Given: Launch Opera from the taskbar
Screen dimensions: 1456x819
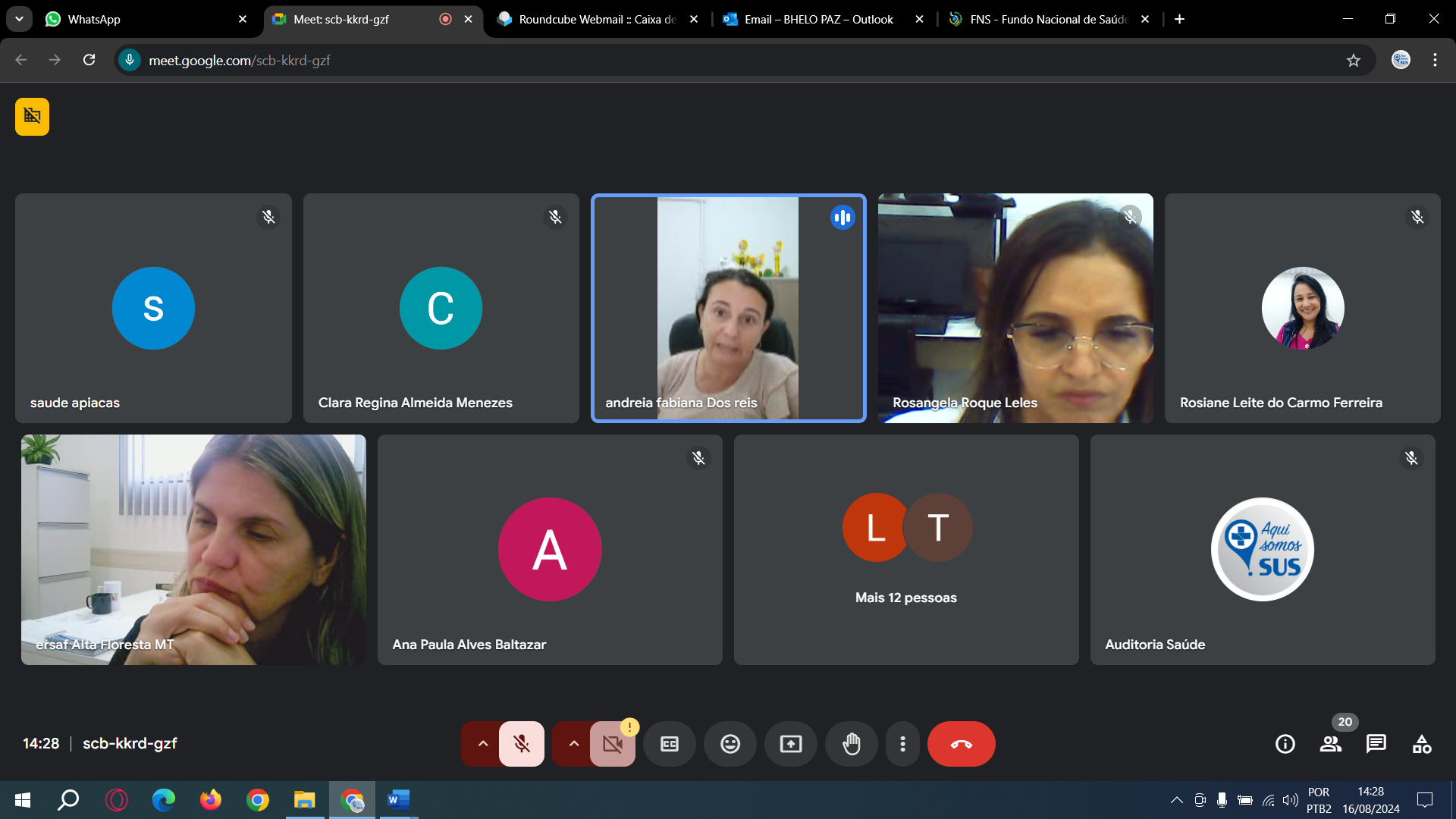Looking at the screenshot, I should pyautogui.click(x=117, y=800).
